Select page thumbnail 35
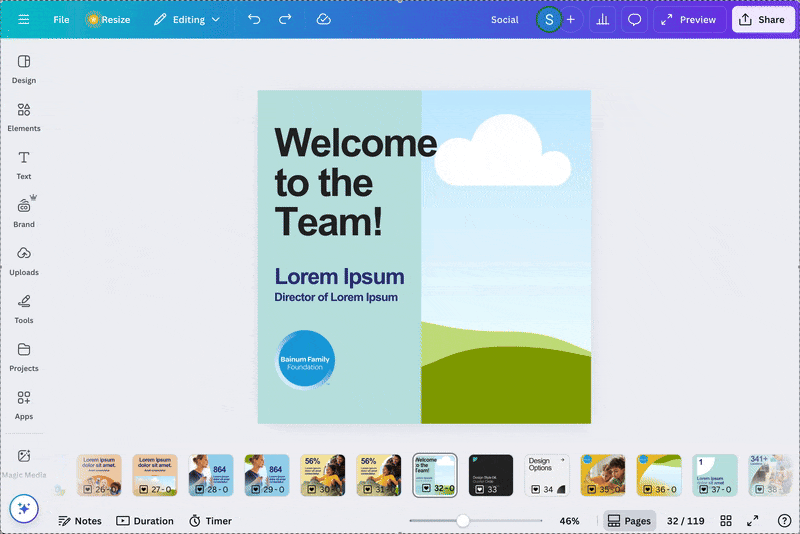 pos(603,475)
